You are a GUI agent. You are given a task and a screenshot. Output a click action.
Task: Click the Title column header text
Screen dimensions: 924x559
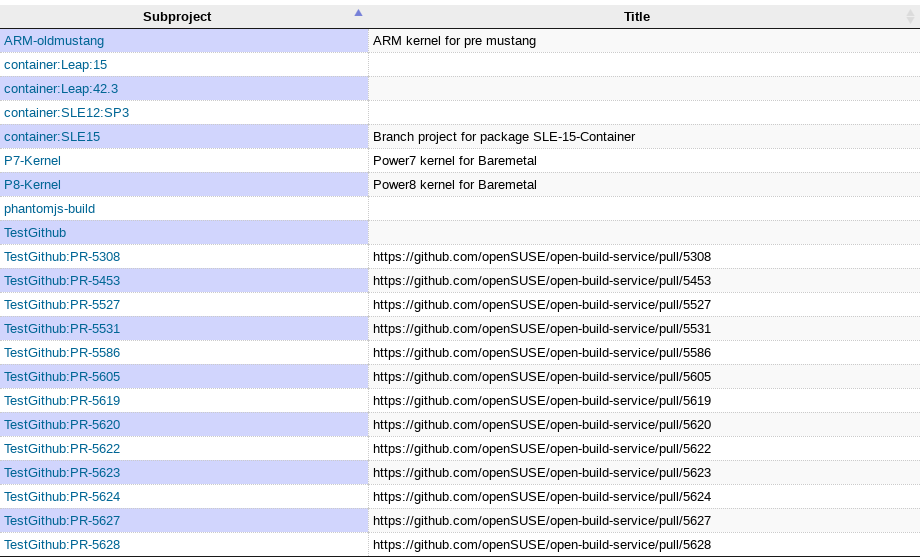(x=637, y=17)
